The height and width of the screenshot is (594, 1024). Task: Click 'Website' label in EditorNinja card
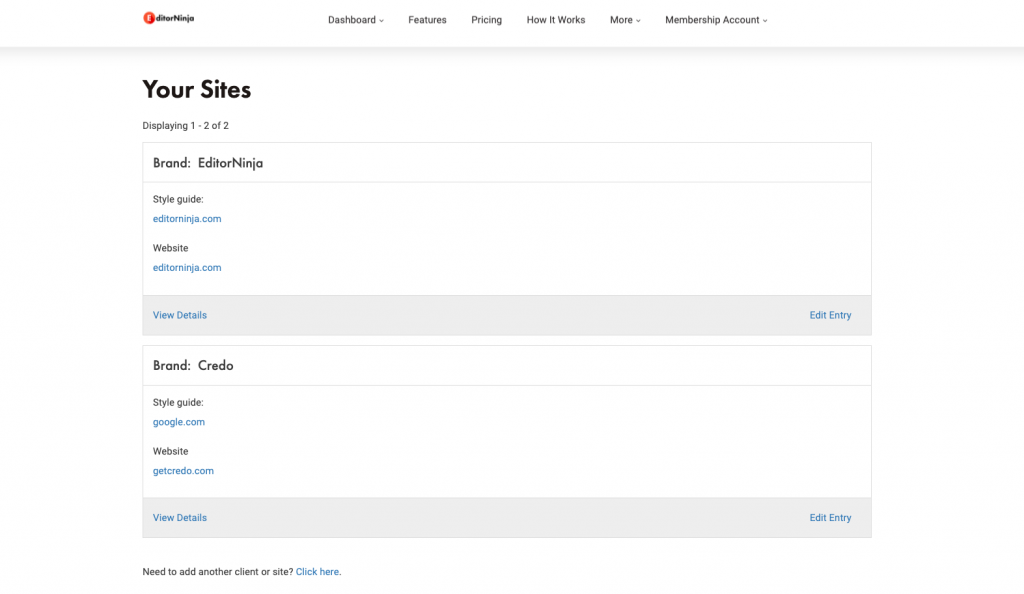[170, 248]
